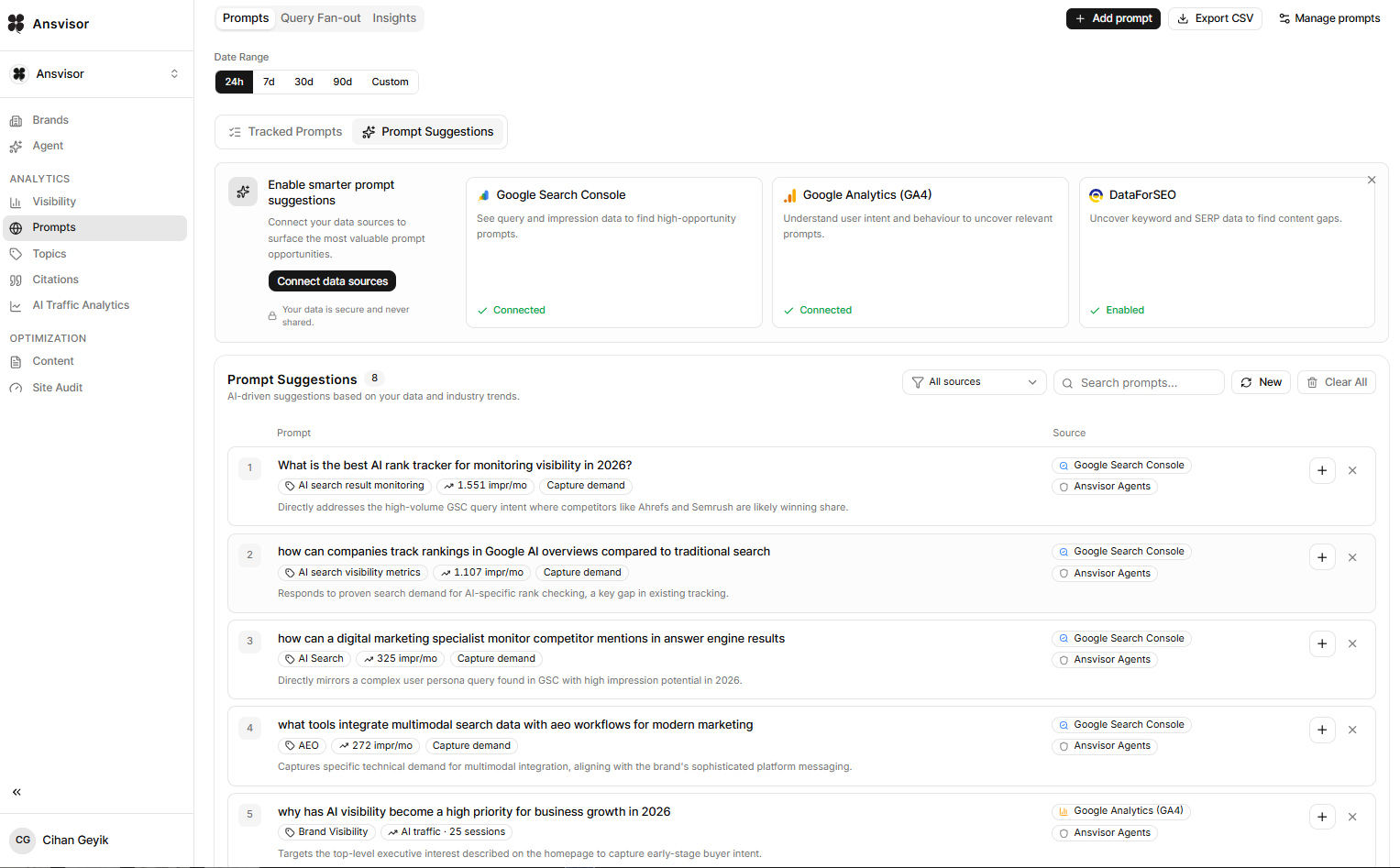Add prompt 3 about competitor mentions
The image size is (1400, 868).
pos(1322,643)
